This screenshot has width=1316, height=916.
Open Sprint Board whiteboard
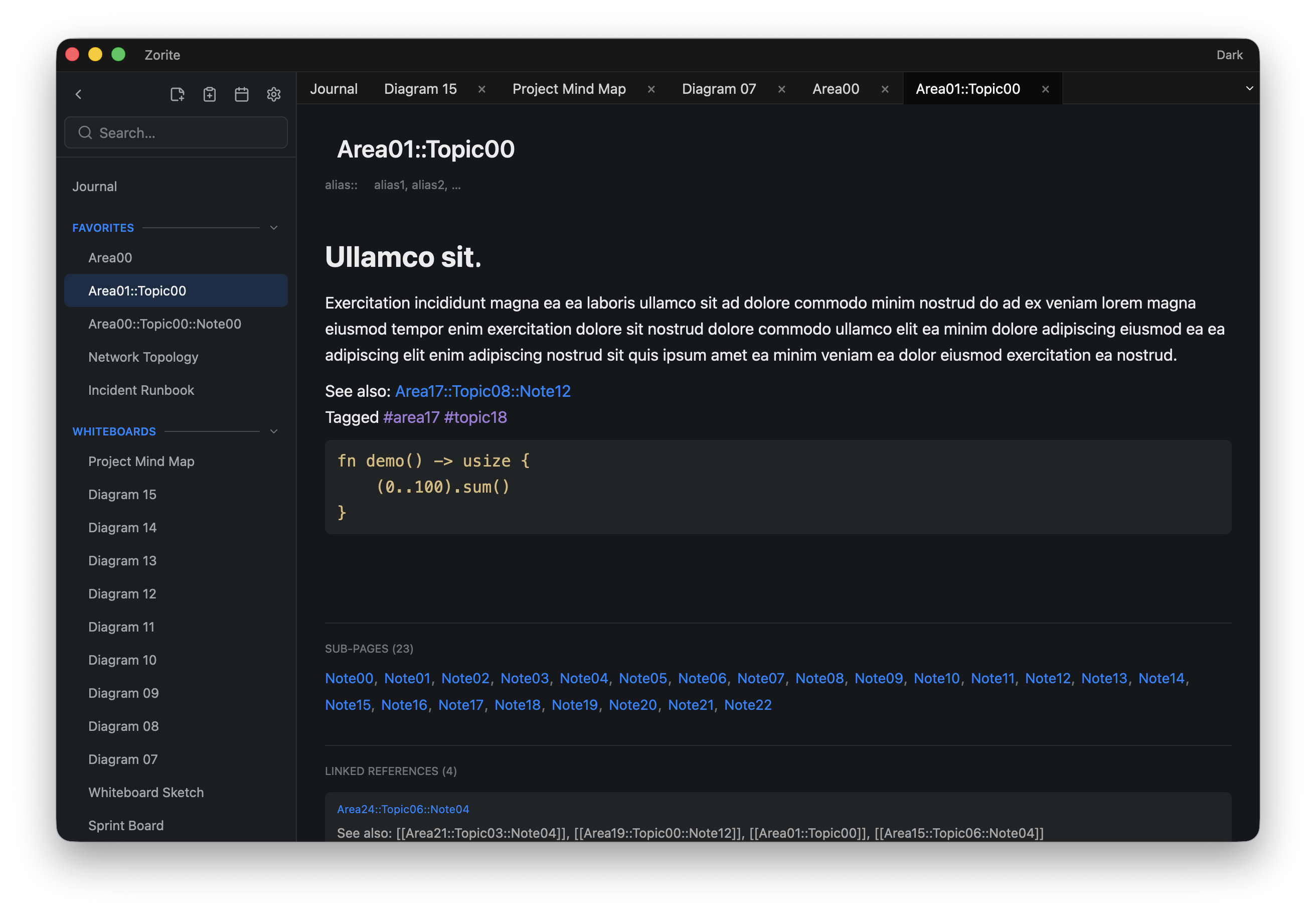(x=176, y=825)
